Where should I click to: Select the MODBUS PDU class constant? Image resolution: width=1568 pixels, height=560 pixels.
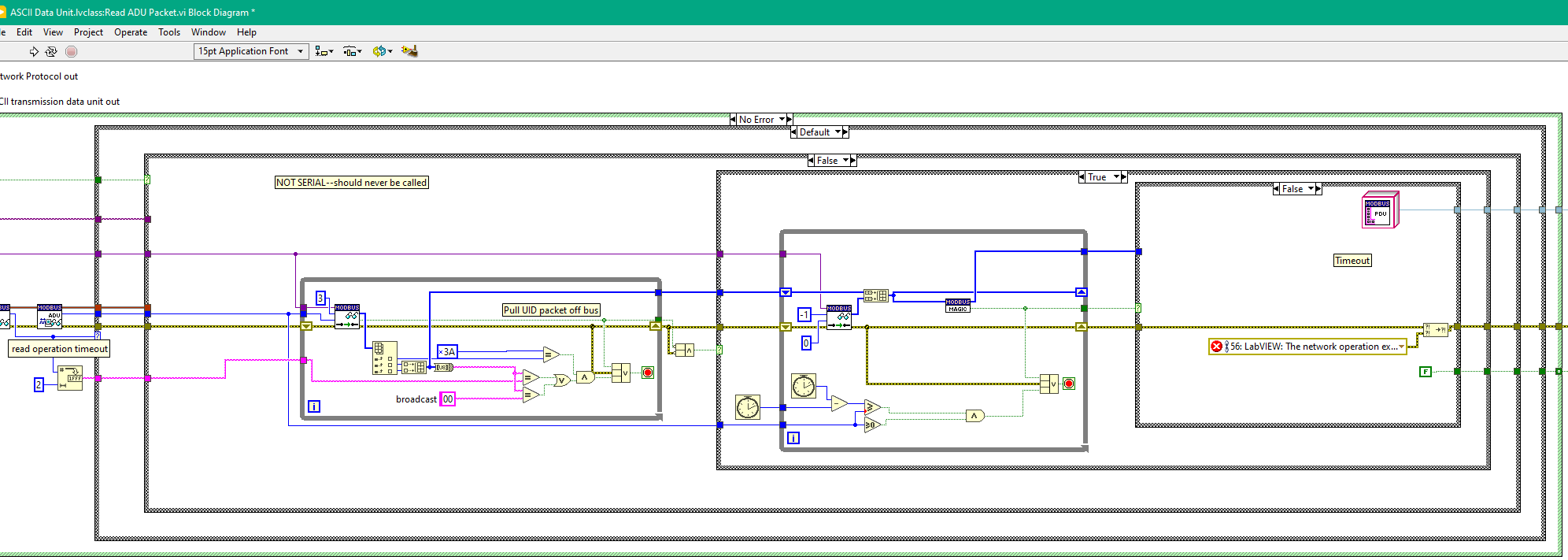point(1380,210)
